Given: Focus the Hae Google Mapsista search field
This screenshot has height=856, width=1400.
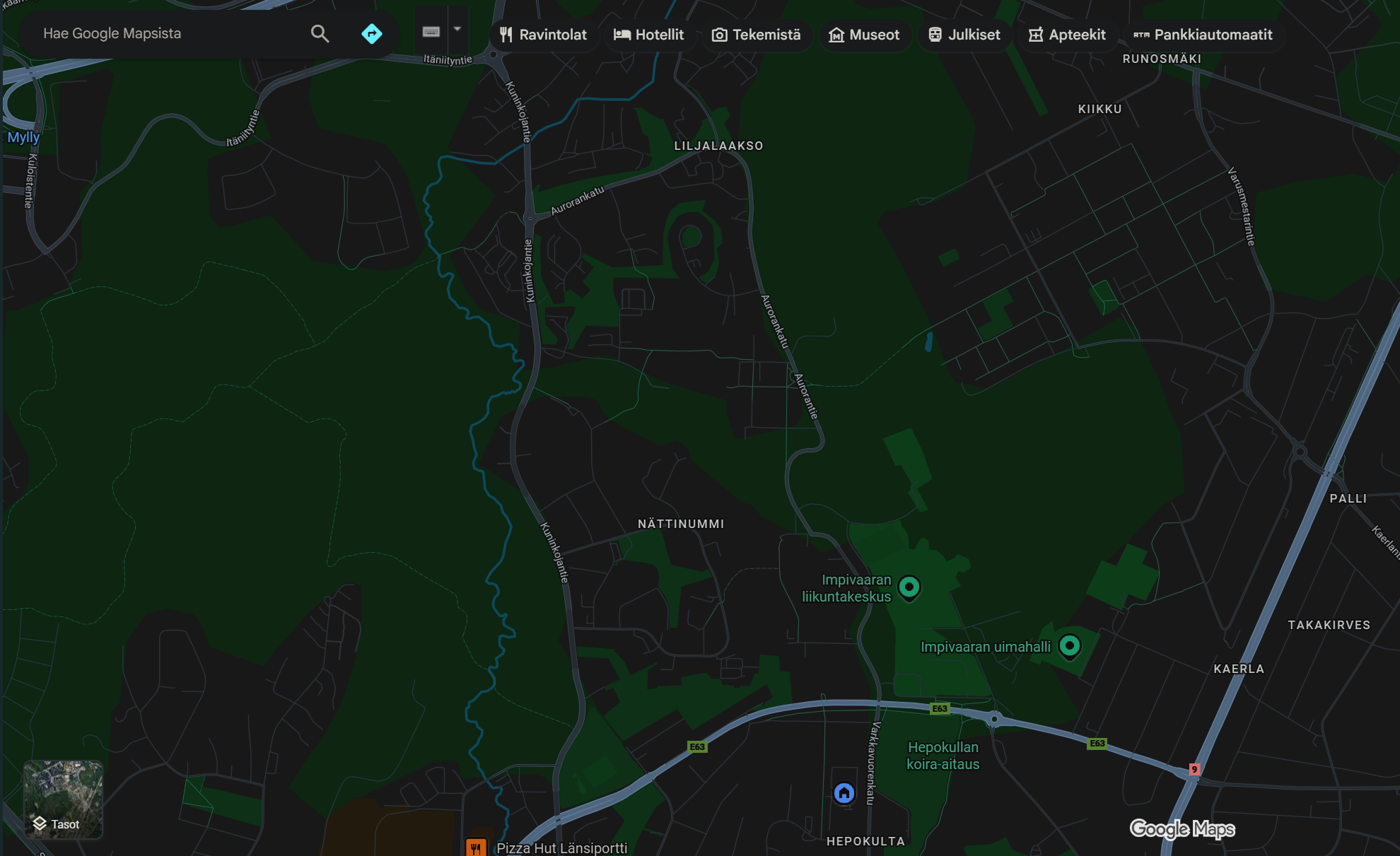Looking at the screenshot, I should (170, 34).
